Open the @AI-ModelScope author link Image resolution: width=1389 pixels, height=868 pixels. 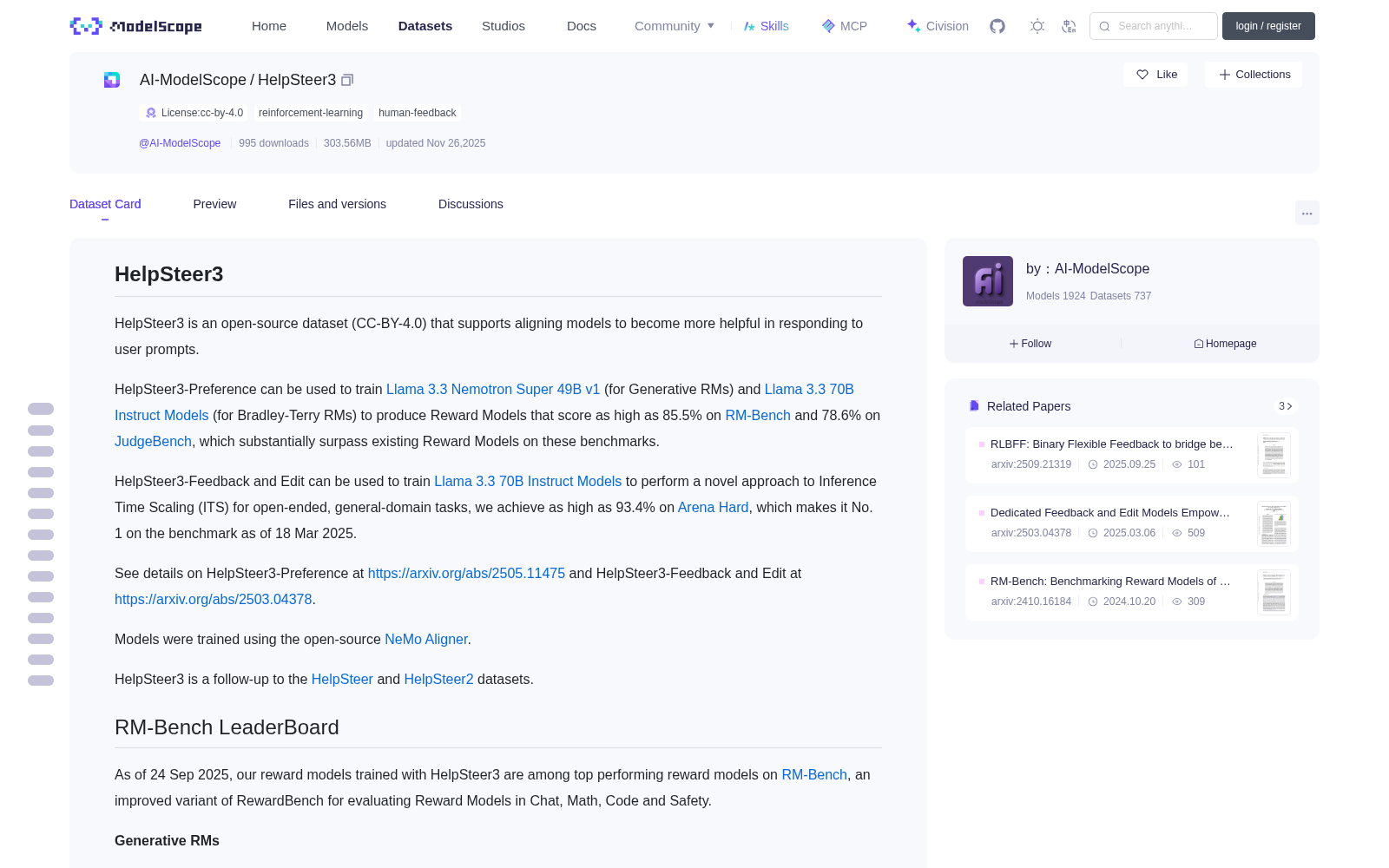[x=180, y=143]
